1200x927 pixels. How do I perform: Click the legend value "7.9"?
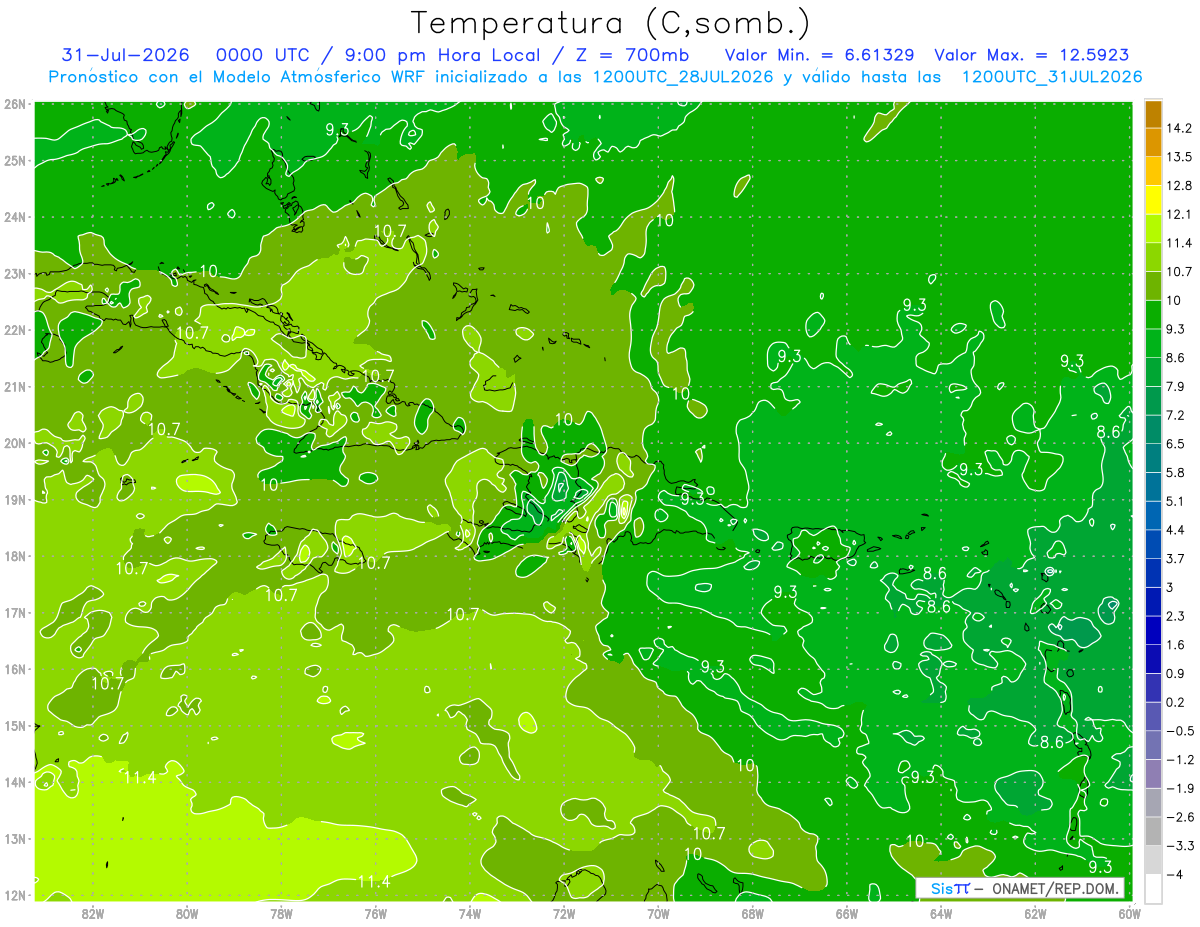pos(1176,386)
